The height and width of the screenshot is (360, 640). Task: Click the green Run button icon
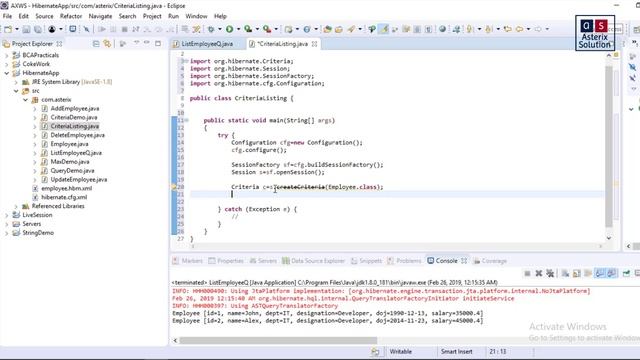[x=229, y=29]
